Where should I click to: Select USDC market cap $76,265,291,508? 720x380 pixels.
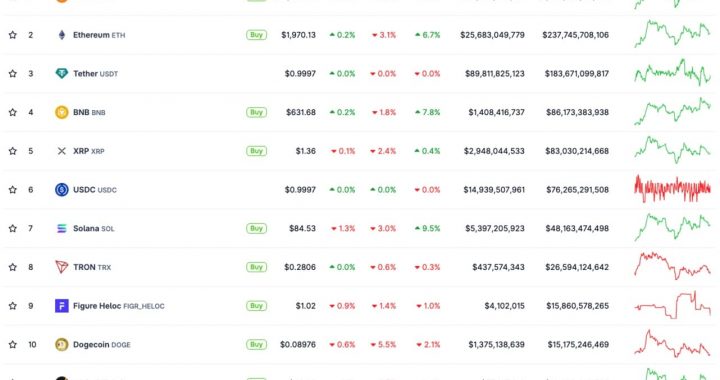[577, 190]
